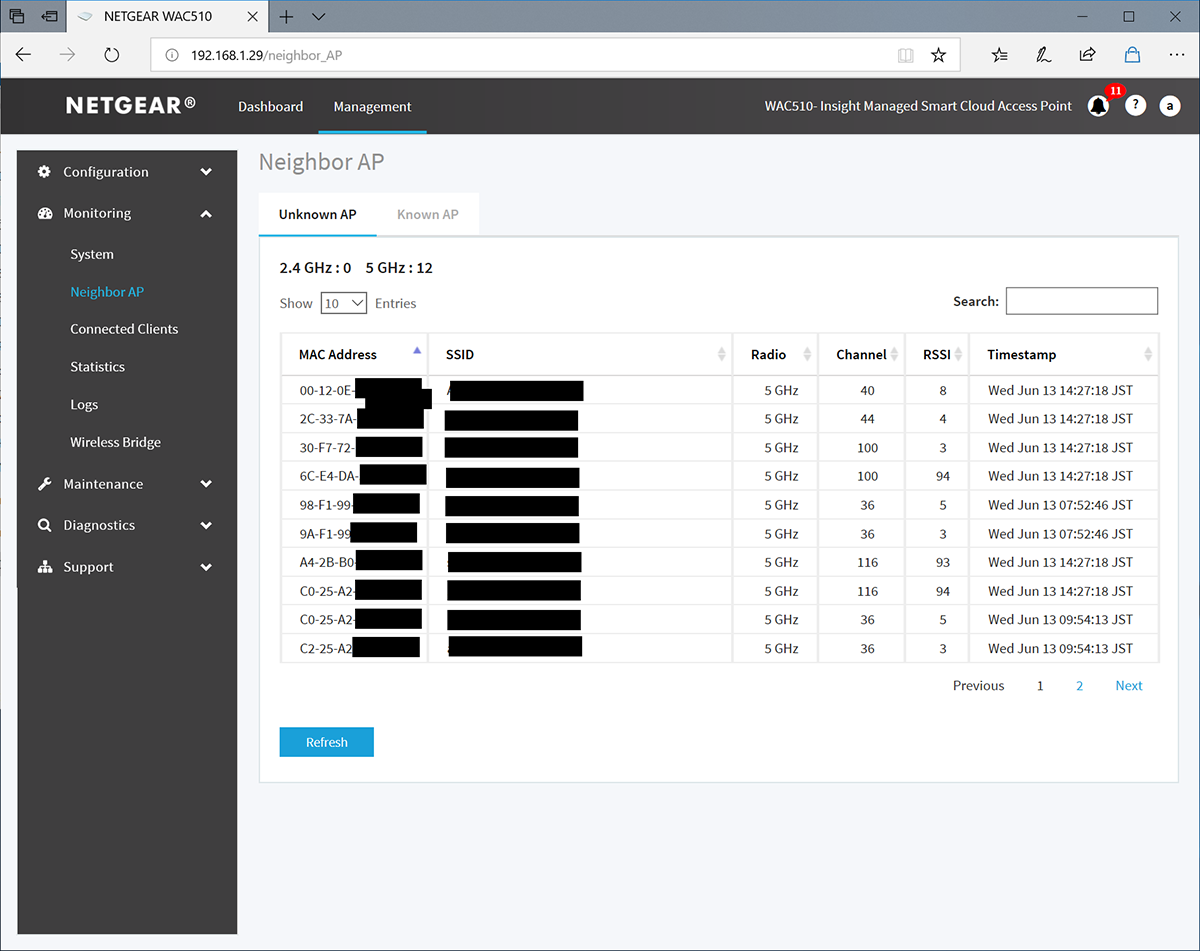Click the browser share icon

click(1087, 56)
